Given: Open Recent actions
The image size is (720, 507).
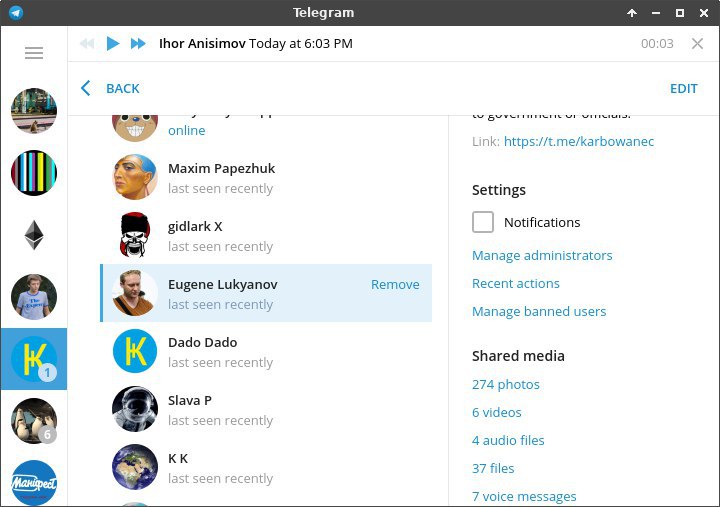Looking at the screenshot, I should [516, 283].
